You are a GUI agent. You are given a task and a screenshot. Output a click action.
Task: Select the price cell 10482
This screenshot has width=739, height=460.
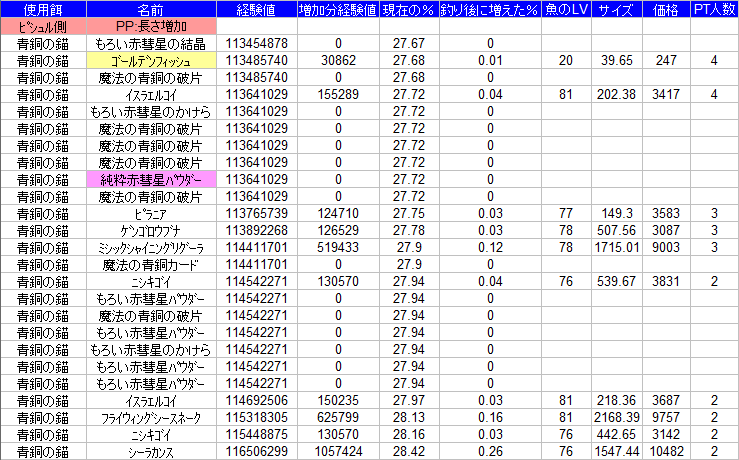[x=666, y=452]
